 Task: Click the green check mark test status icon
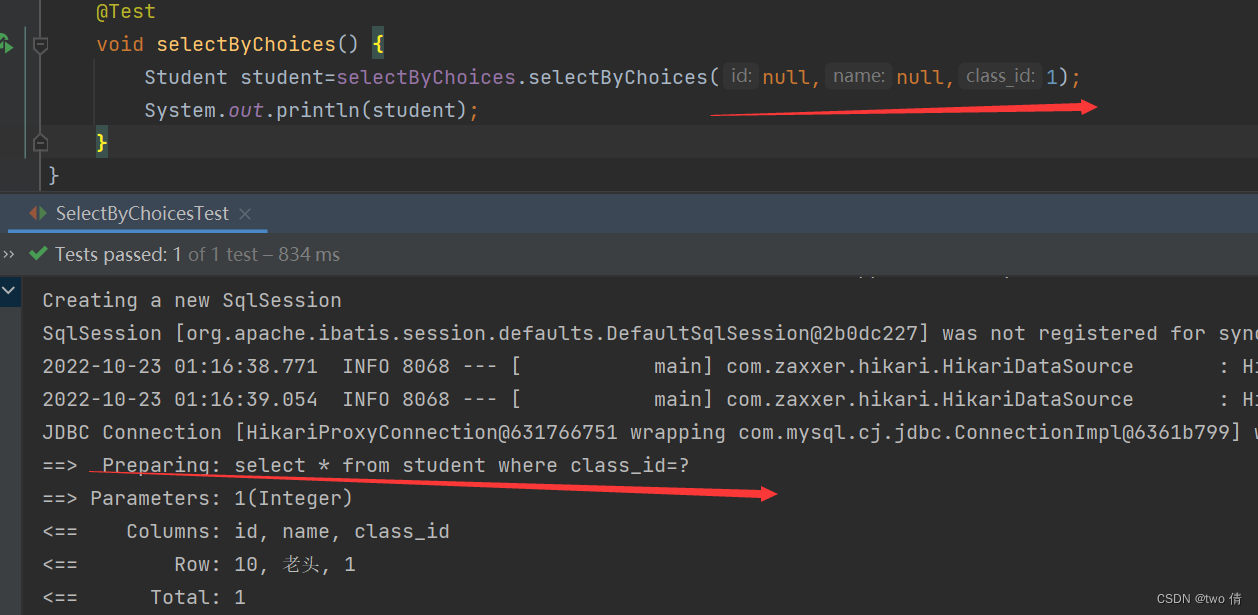click(38, 254)
